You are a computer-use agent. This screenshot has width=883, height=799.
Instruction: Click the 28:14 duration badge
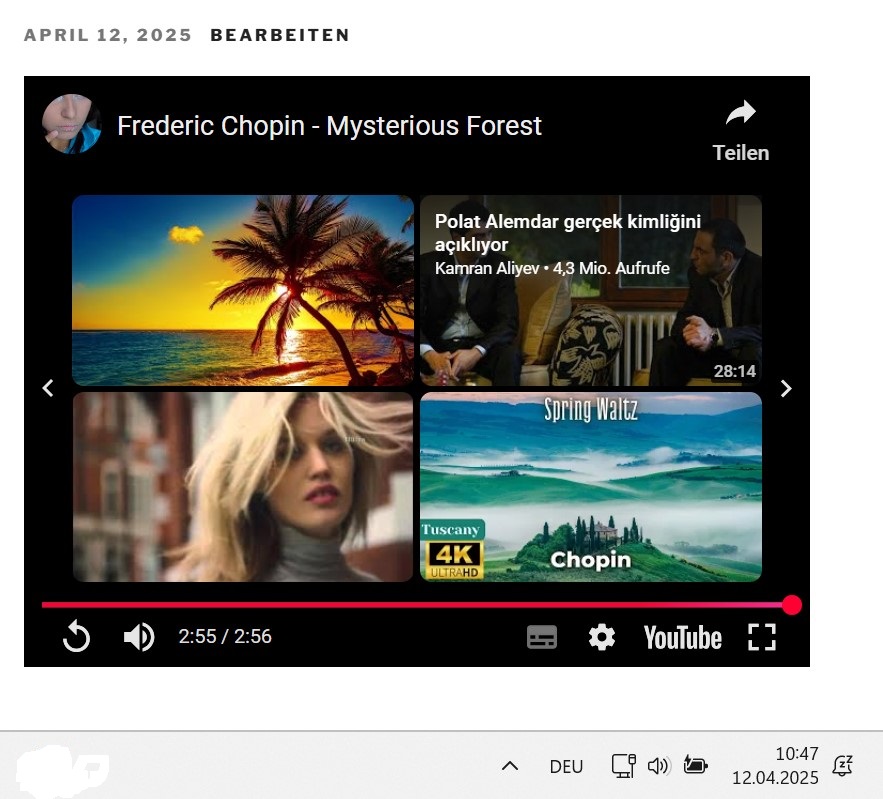pos(734,371)
